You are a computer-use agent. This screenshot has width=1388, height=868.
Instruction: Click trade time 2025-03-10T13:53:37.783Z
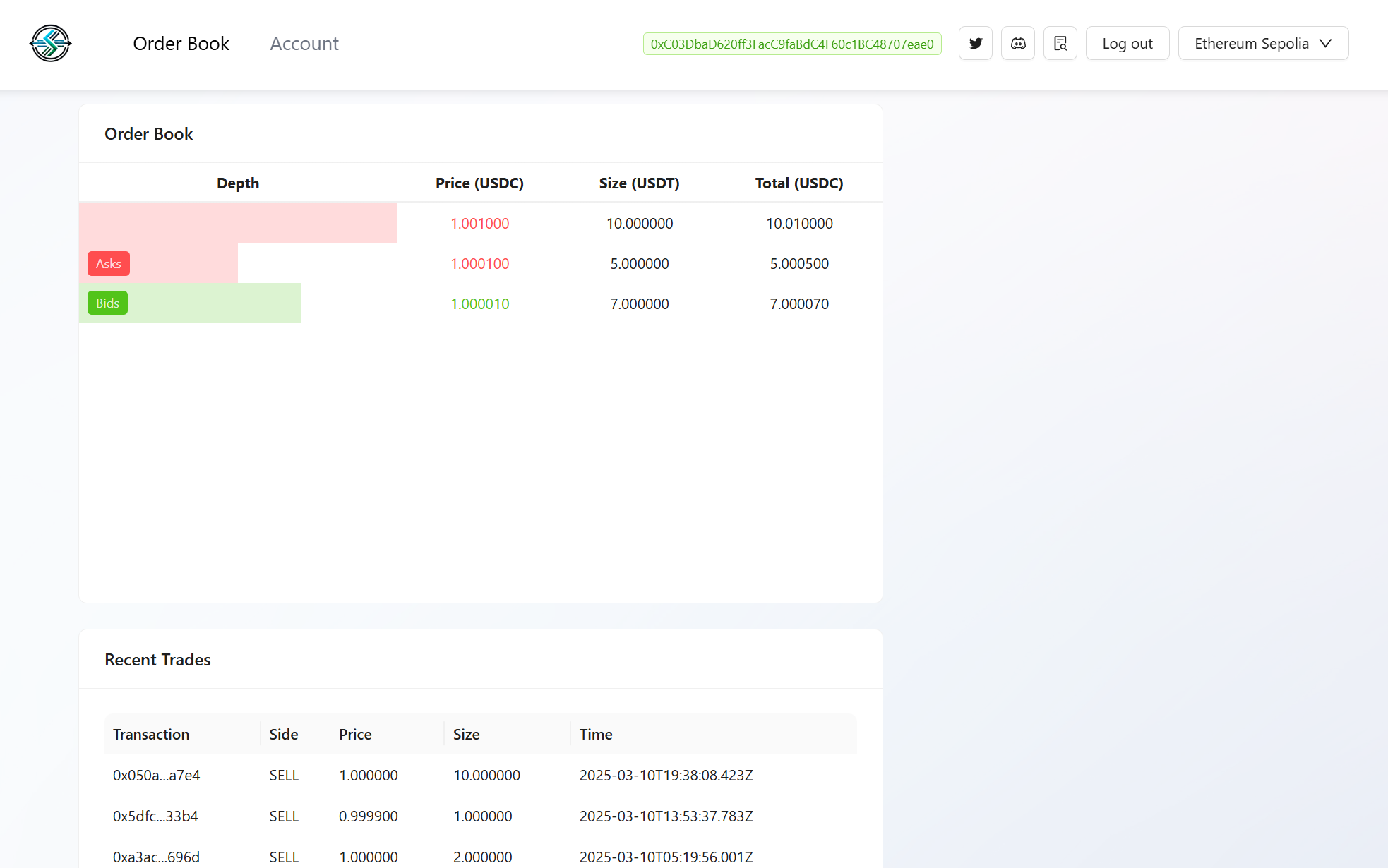(666, 816)
